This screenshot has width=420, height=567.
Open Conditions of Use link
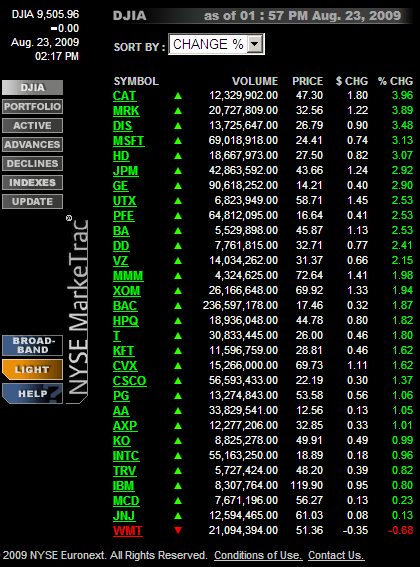click(x=258, y=555)
